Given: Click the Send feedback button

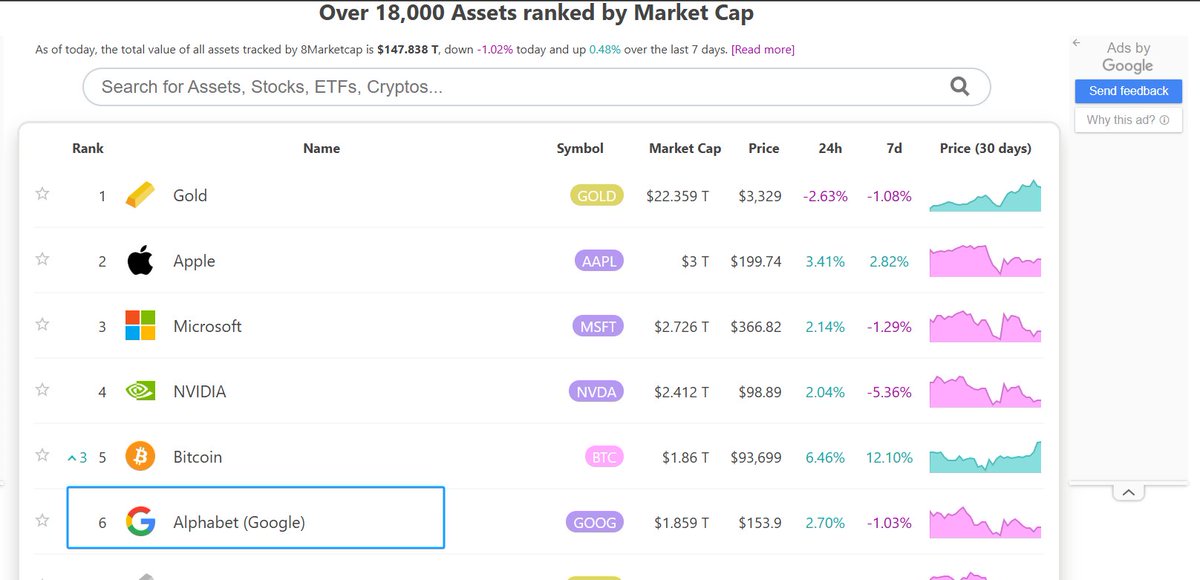Looking at the screenshot, I should 1128,90.
